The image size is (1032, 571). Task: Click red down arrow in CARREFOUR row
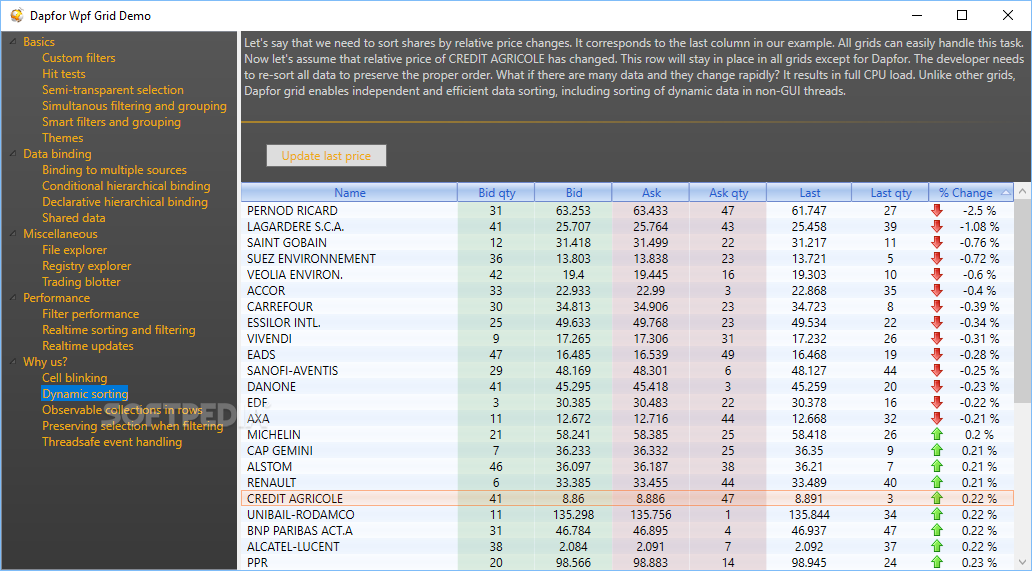coord(937,307)
